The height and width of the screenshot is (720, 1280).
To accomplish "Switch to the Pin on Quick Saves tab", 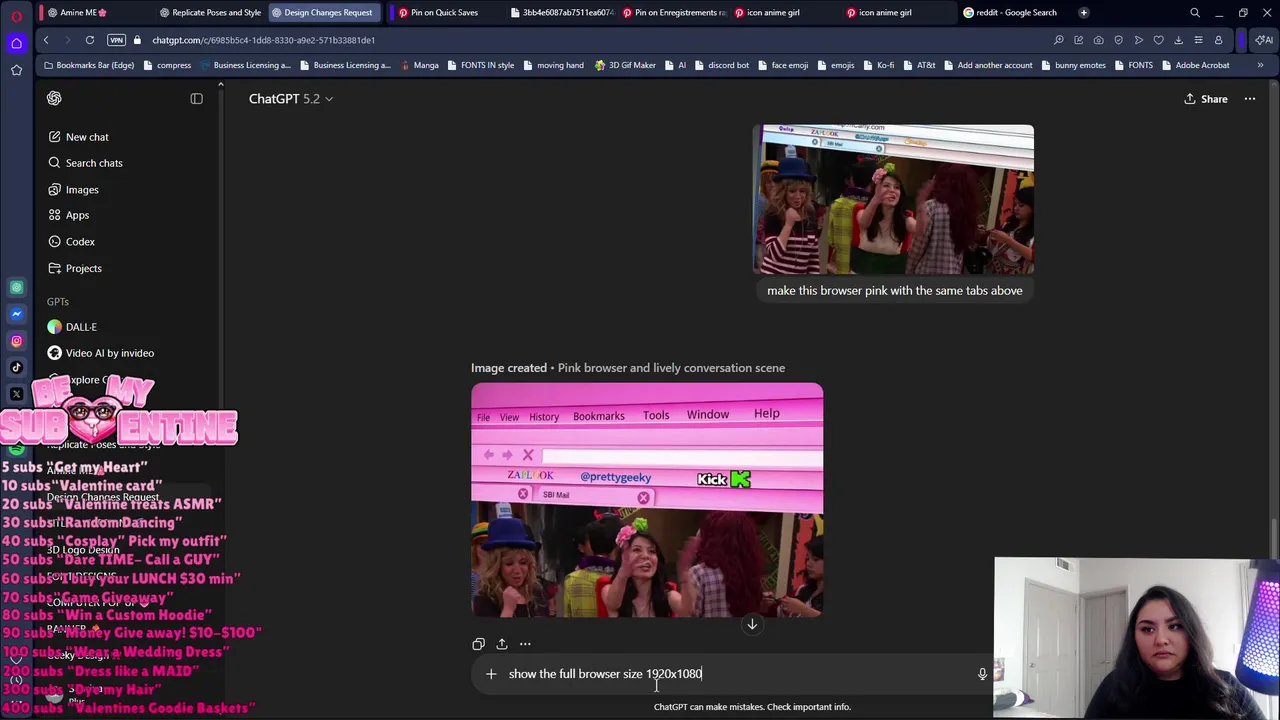I will pos(438,13).
